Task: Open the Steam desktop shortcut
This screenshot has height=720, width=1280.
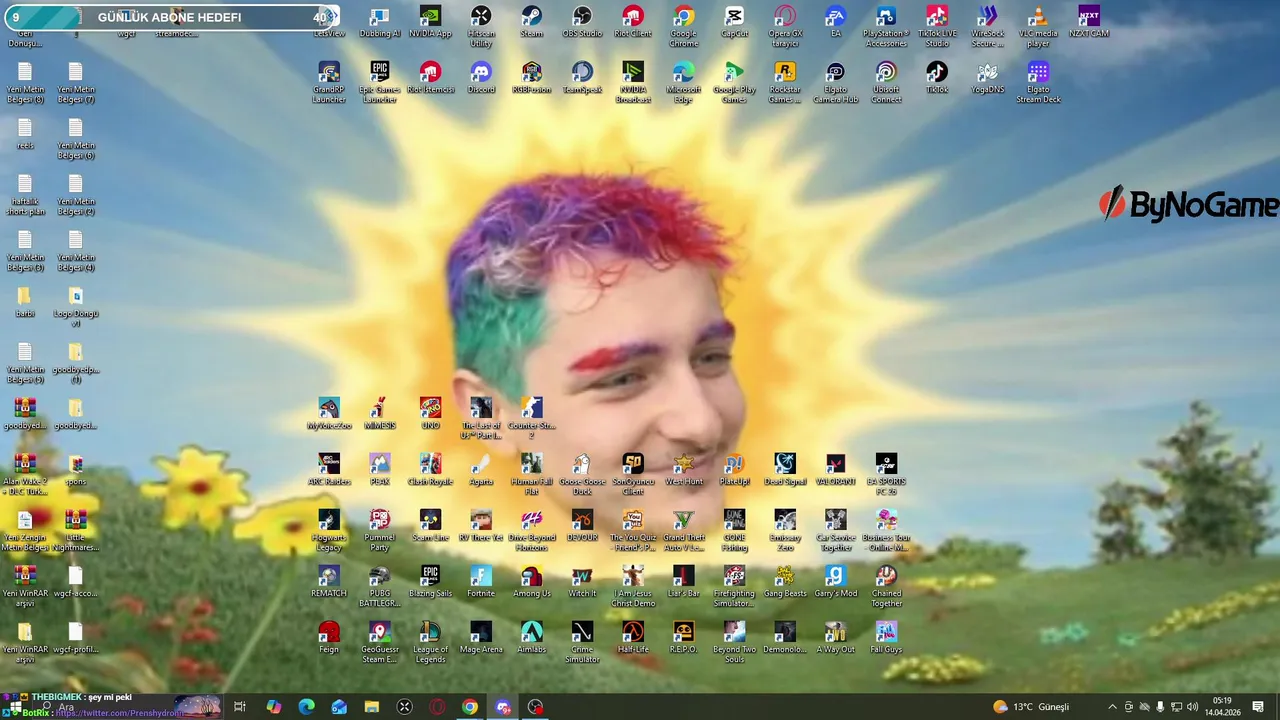Action: pyautogui.click(x=531, y=22)
